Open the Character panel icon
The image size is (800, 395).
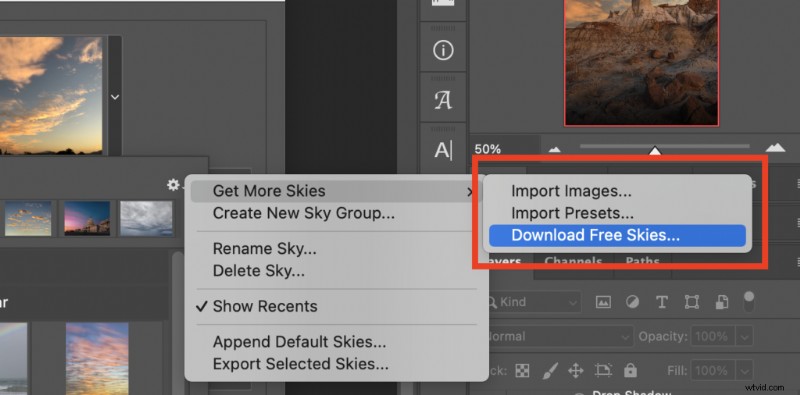[x=443, y=150]
